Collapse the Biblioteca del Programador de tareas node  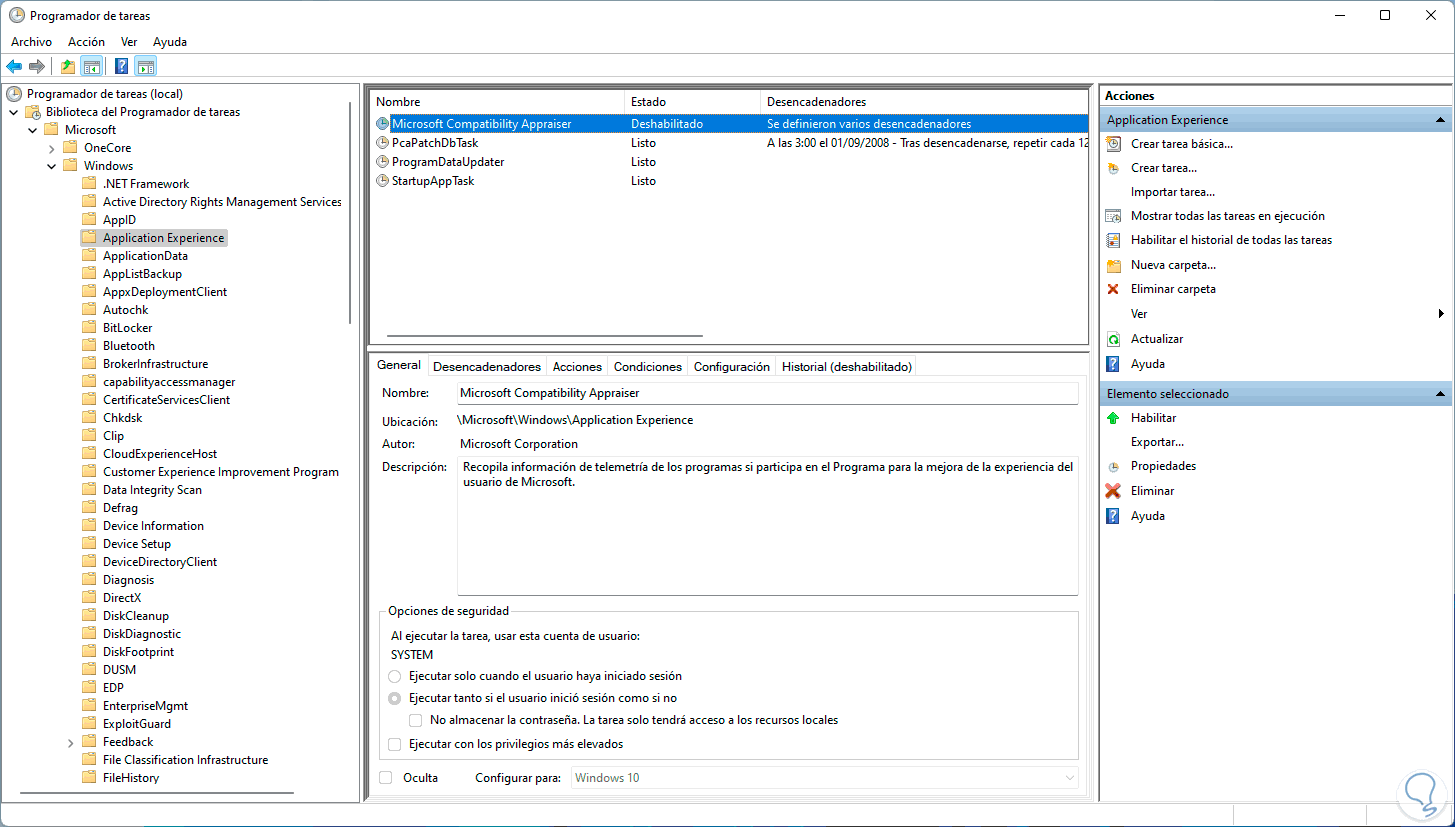(13, 112)
